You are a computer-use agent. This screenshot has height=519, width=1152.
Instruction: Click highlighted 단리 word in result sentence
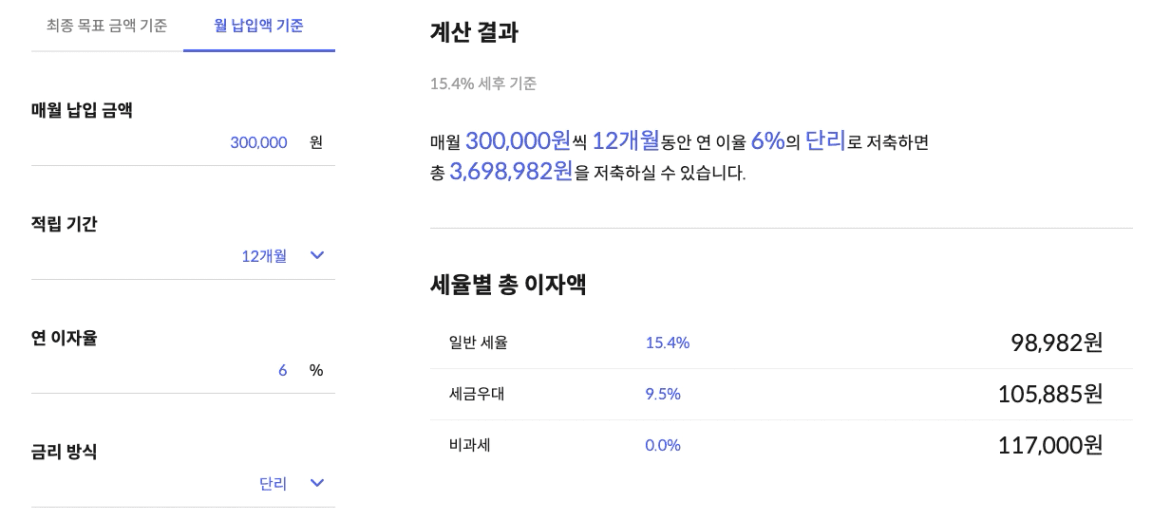point(825,141)
